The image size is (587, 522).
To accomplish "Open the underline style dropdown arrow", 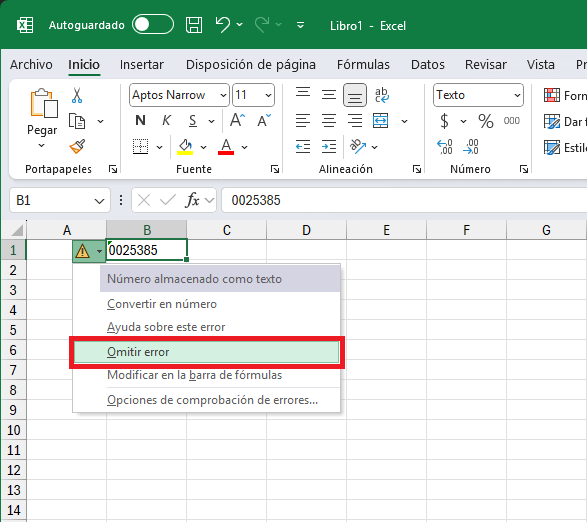I will tap(212, 121).
